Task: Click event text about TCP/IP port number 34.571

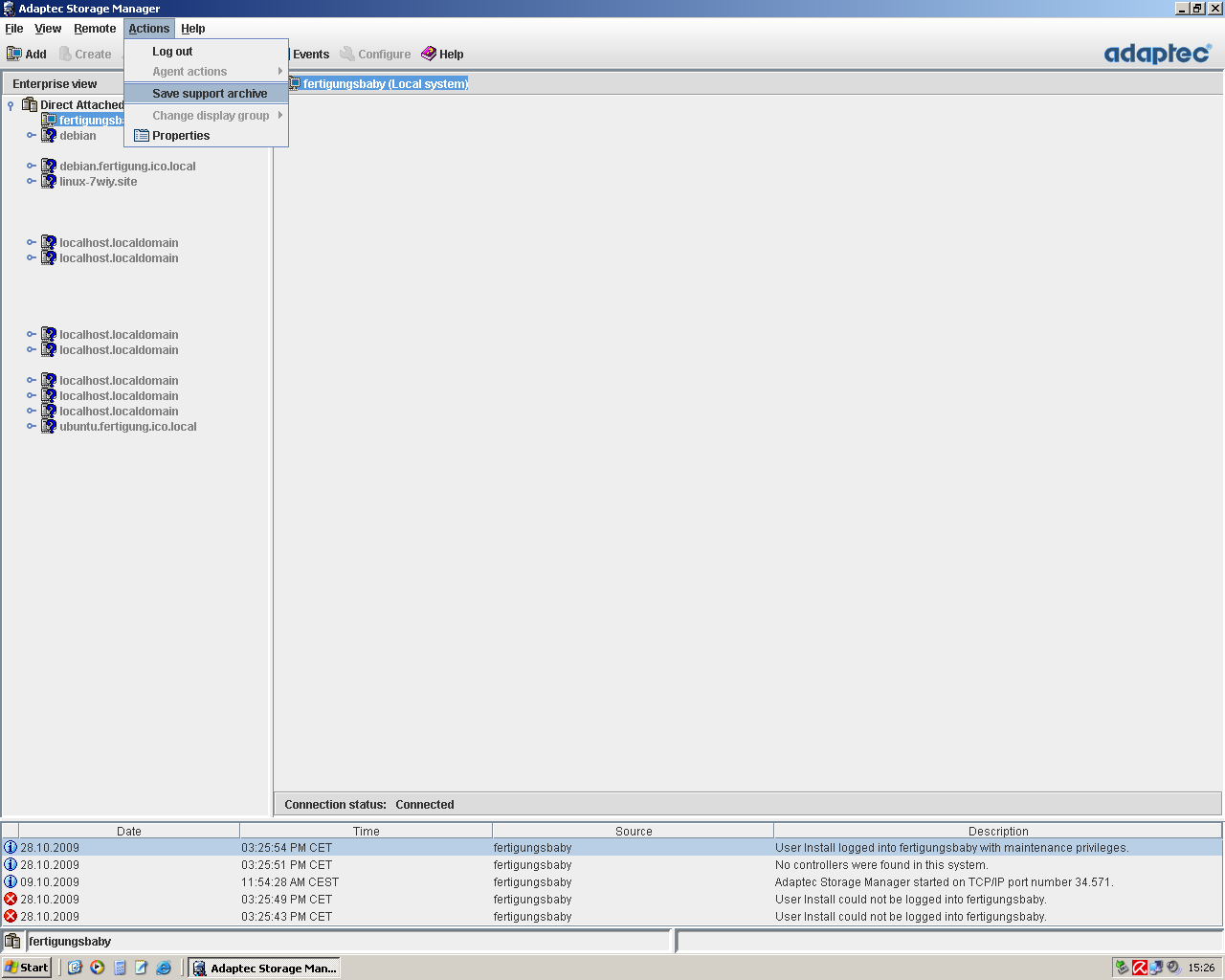Action: click(x=945, y=881)
